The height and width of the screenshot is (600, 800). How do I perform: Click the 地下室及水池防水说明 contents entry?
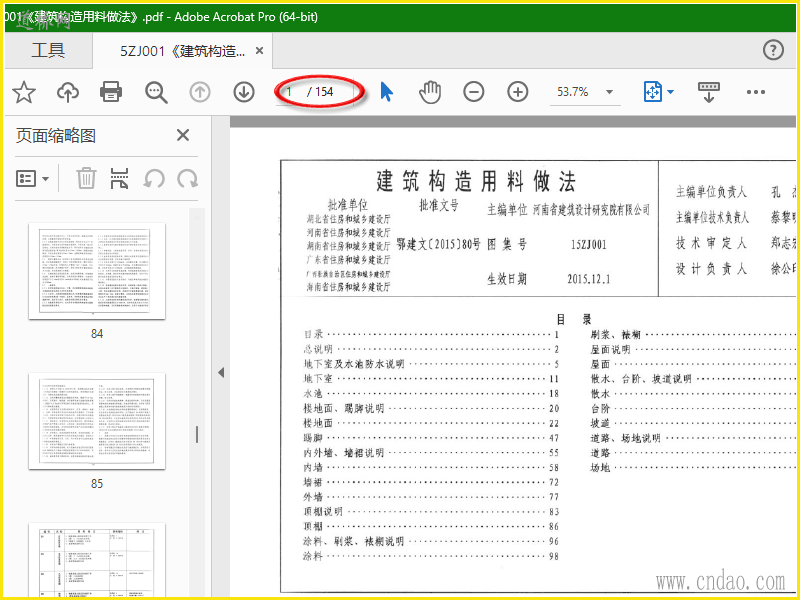(x=431, y=364)
